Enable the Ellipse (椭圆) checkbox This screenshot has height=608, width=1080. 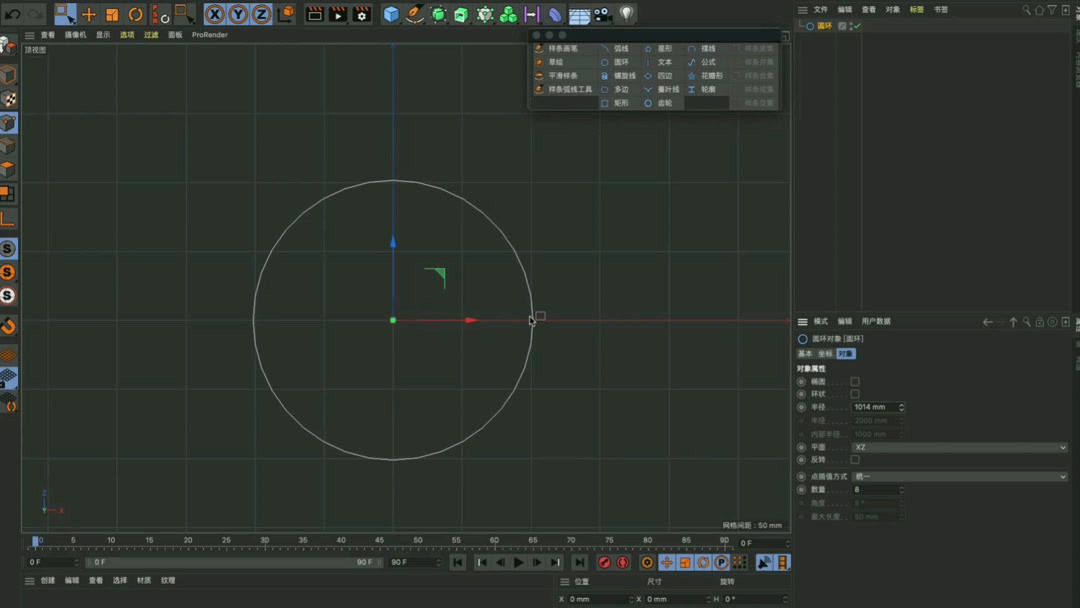point(856,381)
